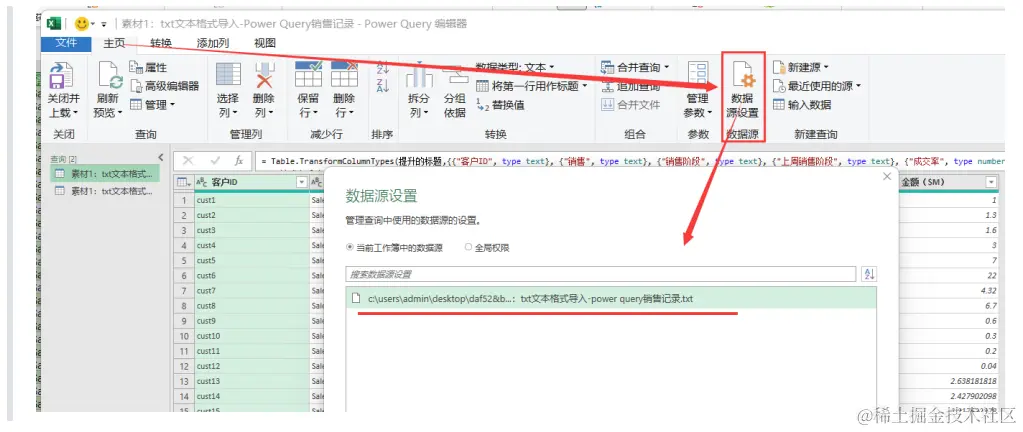Screen dimensions: 1023x432
Task: Click Replace Values (替换值)
Action: [x=500, y=105]
